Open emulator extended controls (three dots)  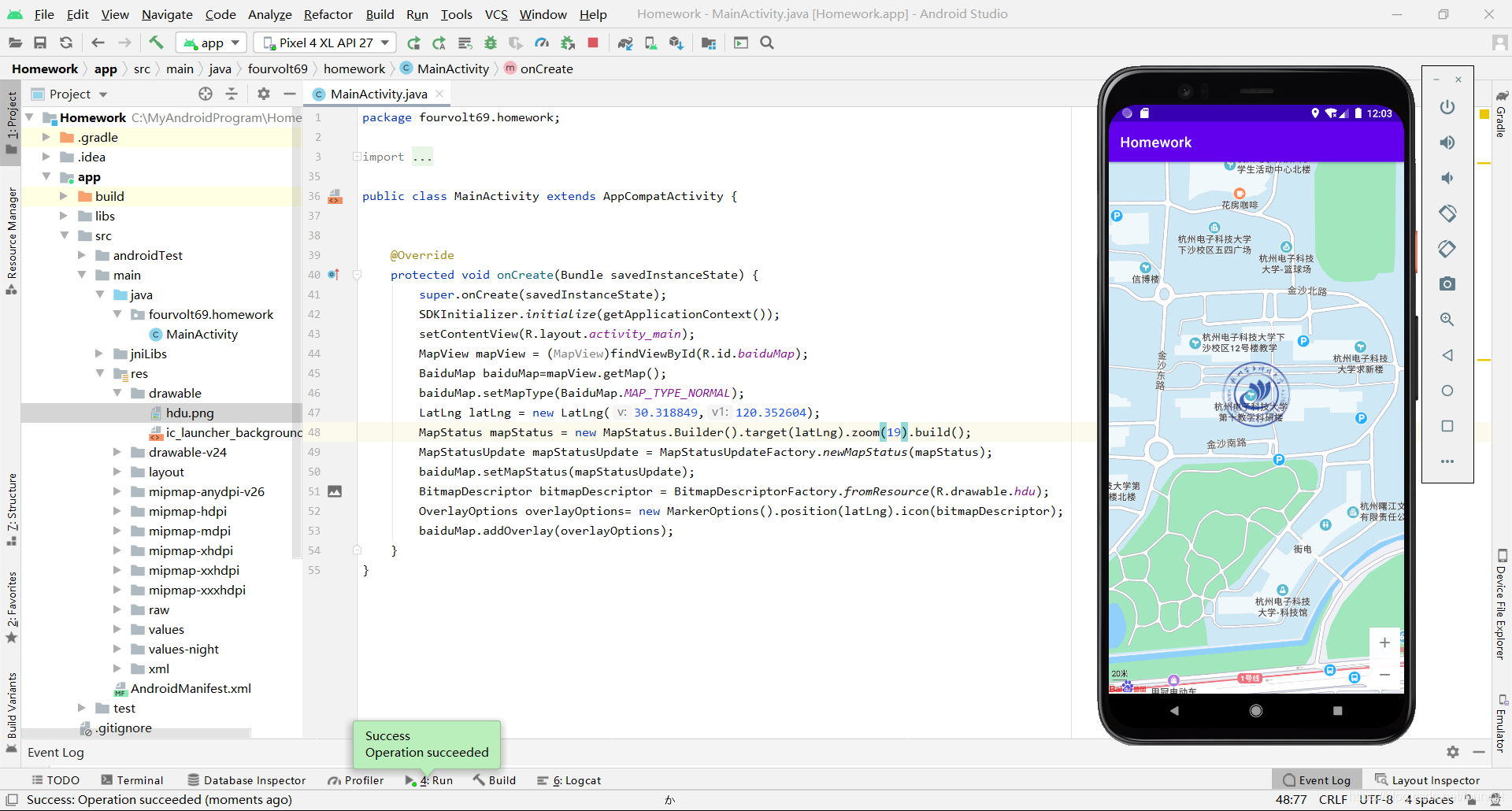click(x=1447, y=461)
